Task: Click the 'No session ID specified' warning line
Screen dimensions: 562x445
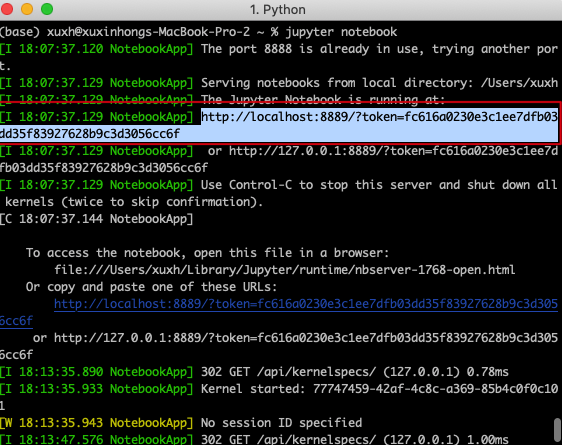Action: pos(281,423)
